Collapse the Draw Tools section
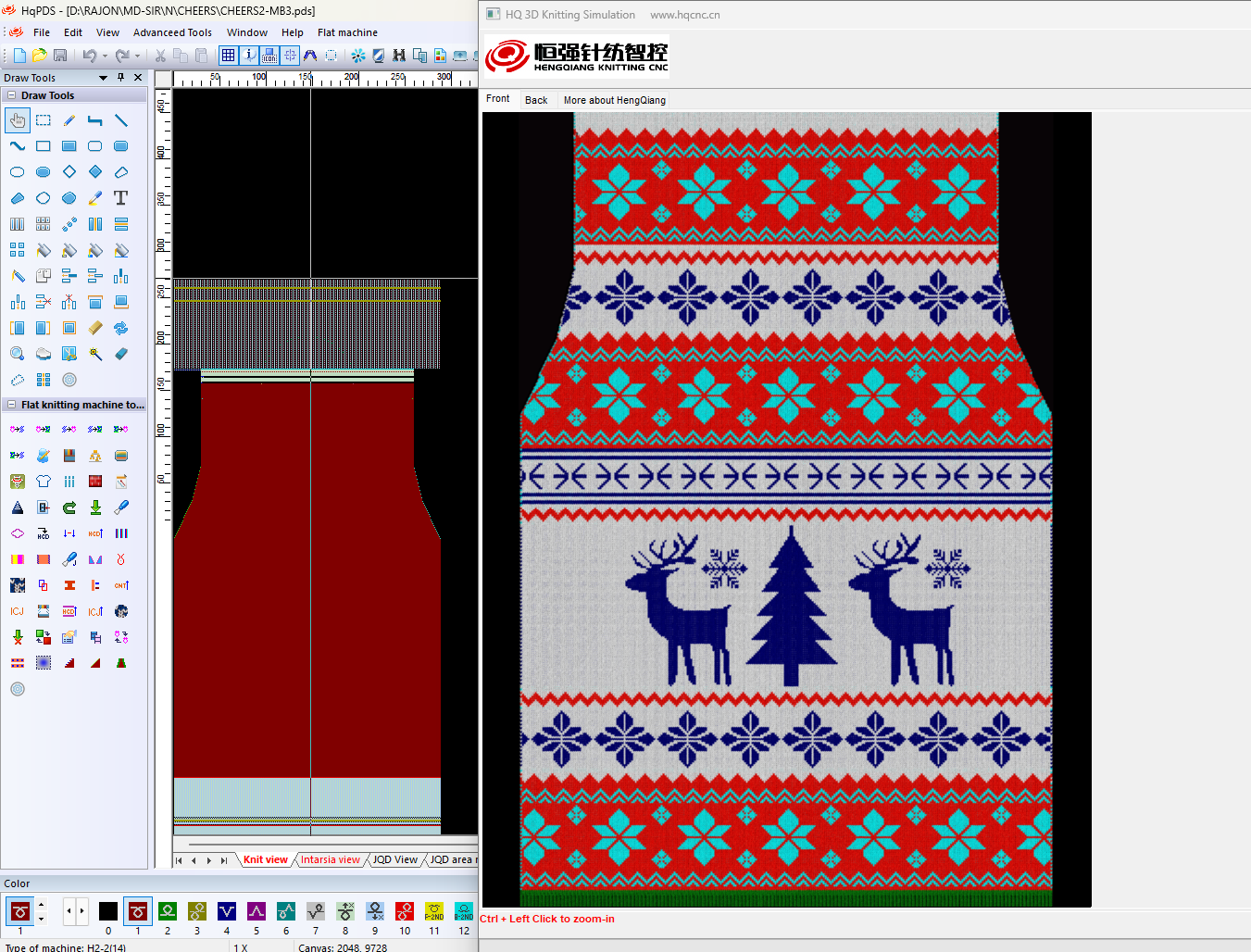This screenshot has height=952, width=1251. (x=11, y=95)
